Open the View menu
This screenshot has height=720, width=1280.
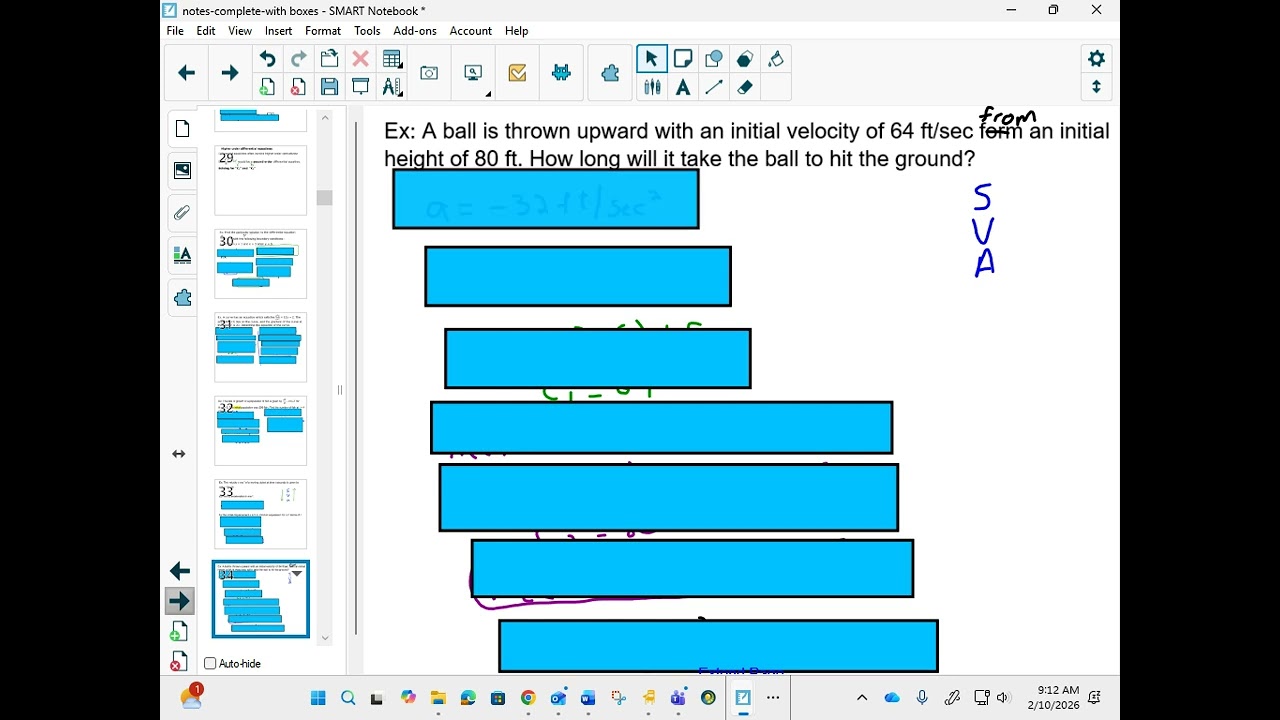[240, 31]
